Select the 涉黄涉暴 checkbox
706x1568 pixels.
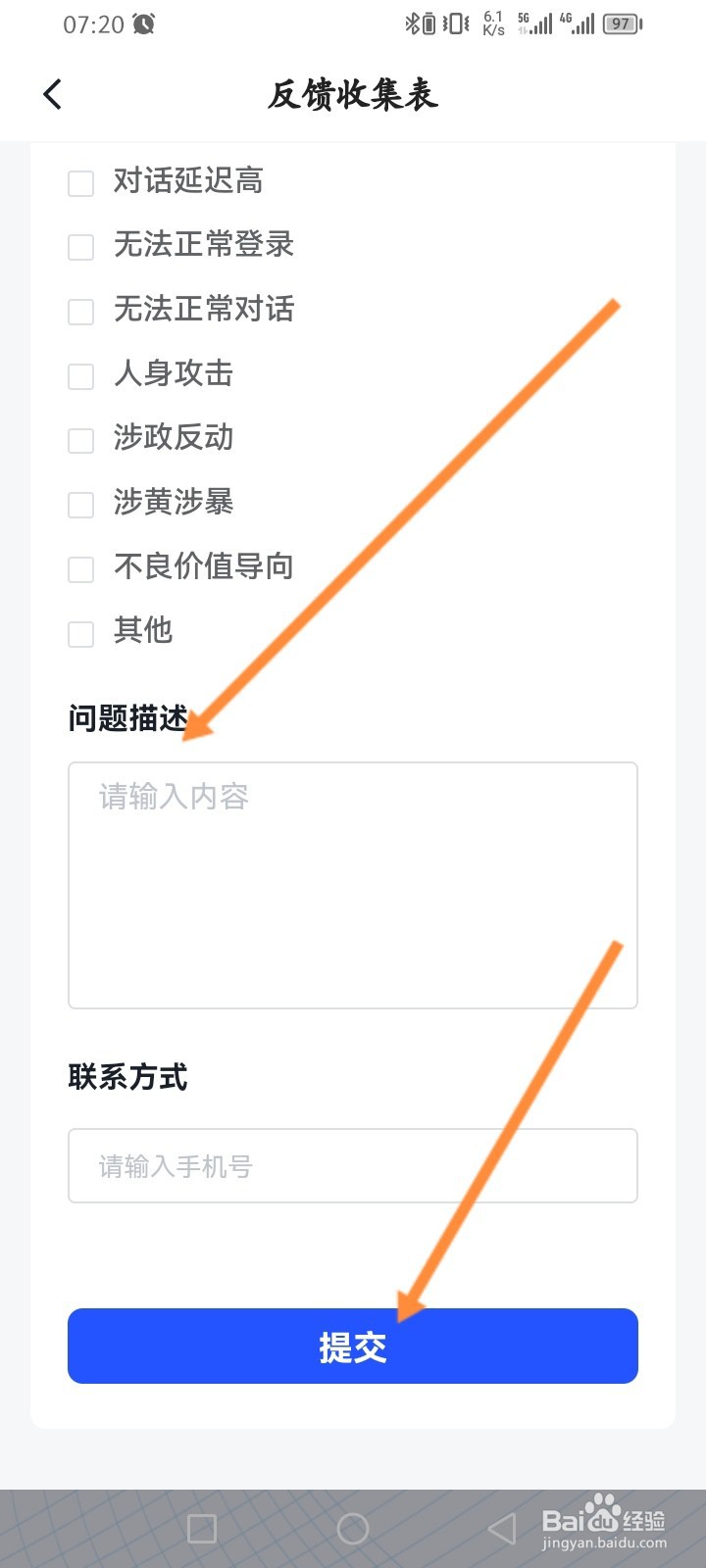tap(80, 505)
